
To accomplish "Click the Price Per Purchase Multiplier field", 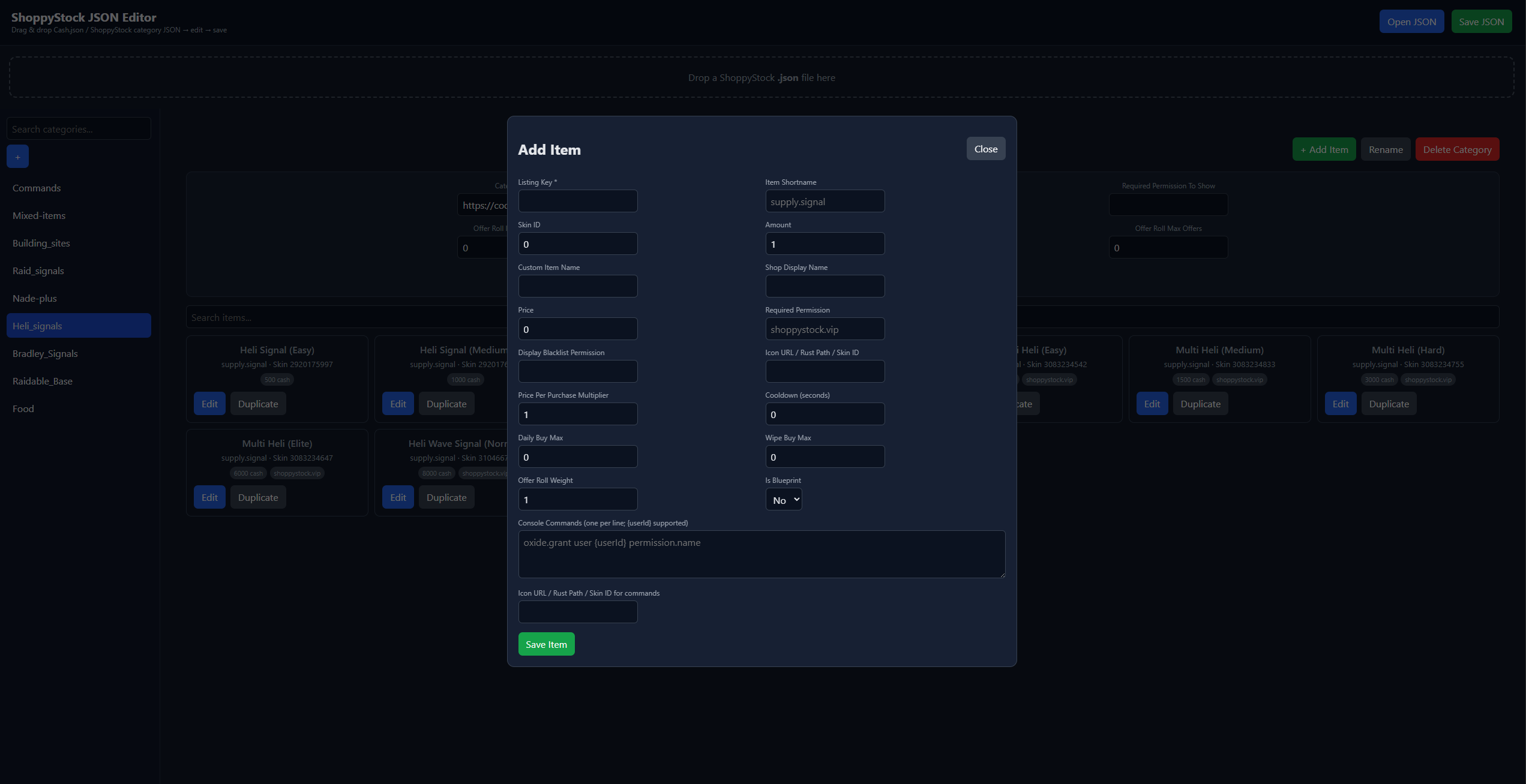I will (578, 414).
